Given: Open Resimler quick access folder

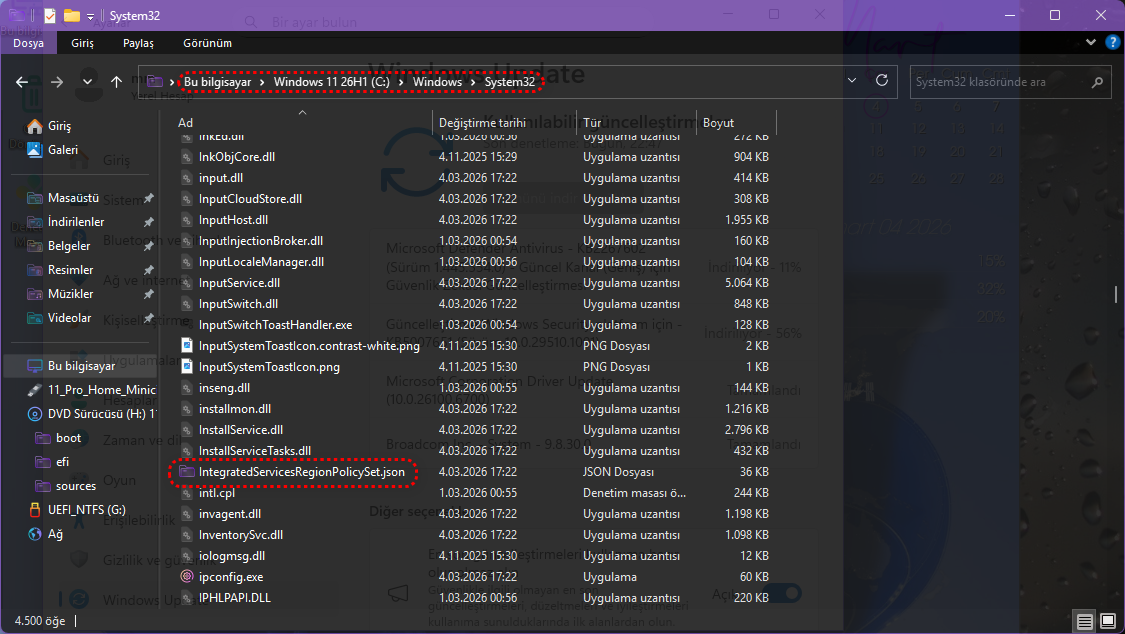Looking at the screenshot, I should coord(70,270).
